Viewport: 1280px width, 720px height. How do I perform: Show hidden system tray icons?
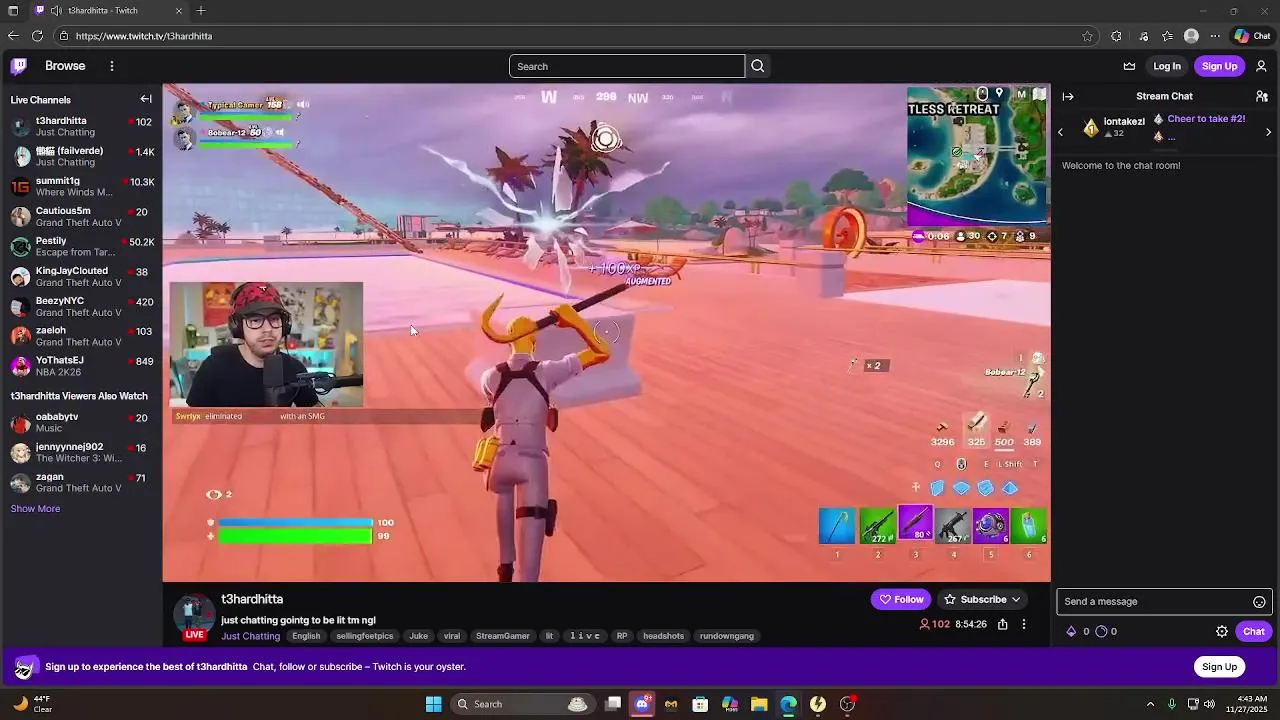1150,704
